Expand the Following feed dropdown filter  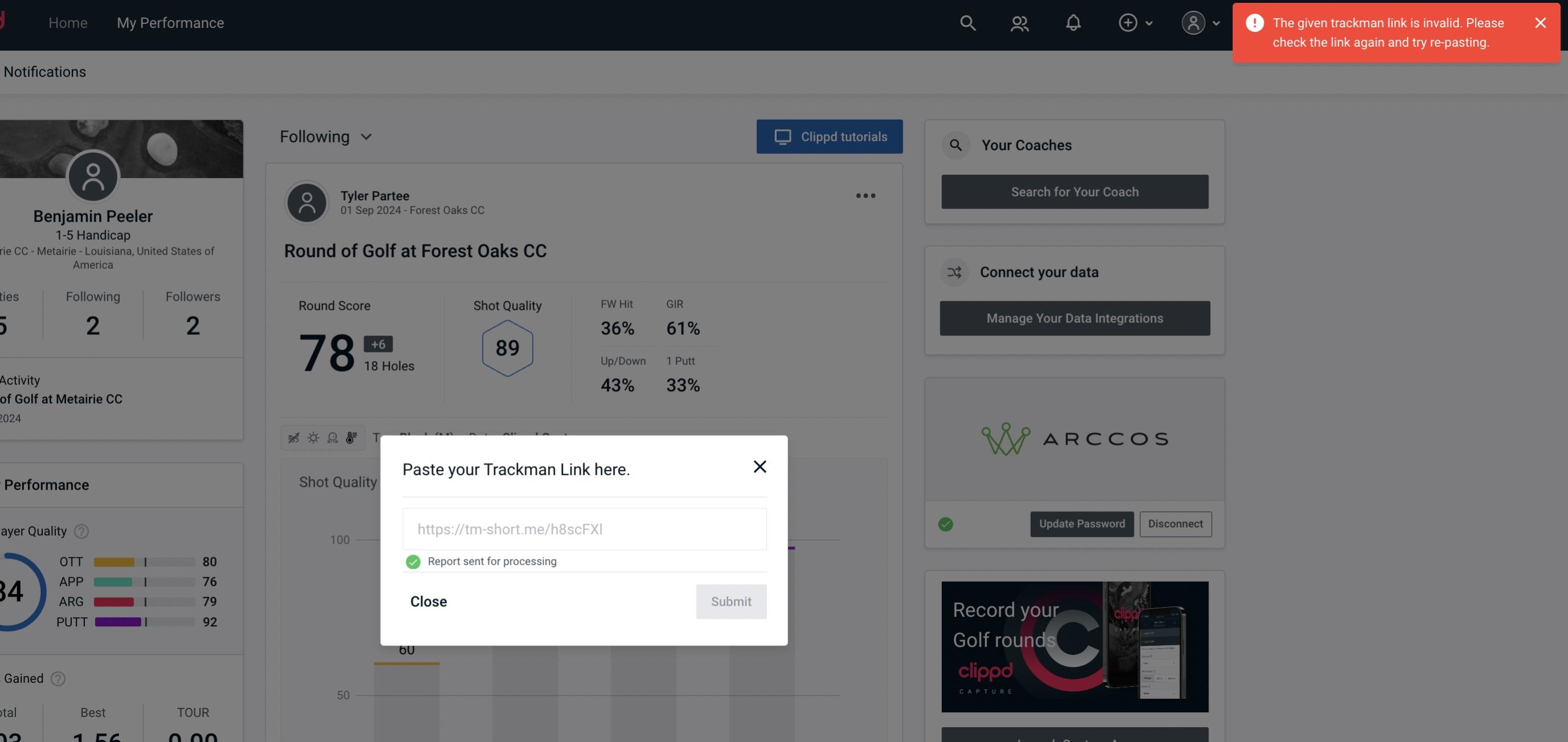click(326, 136)
